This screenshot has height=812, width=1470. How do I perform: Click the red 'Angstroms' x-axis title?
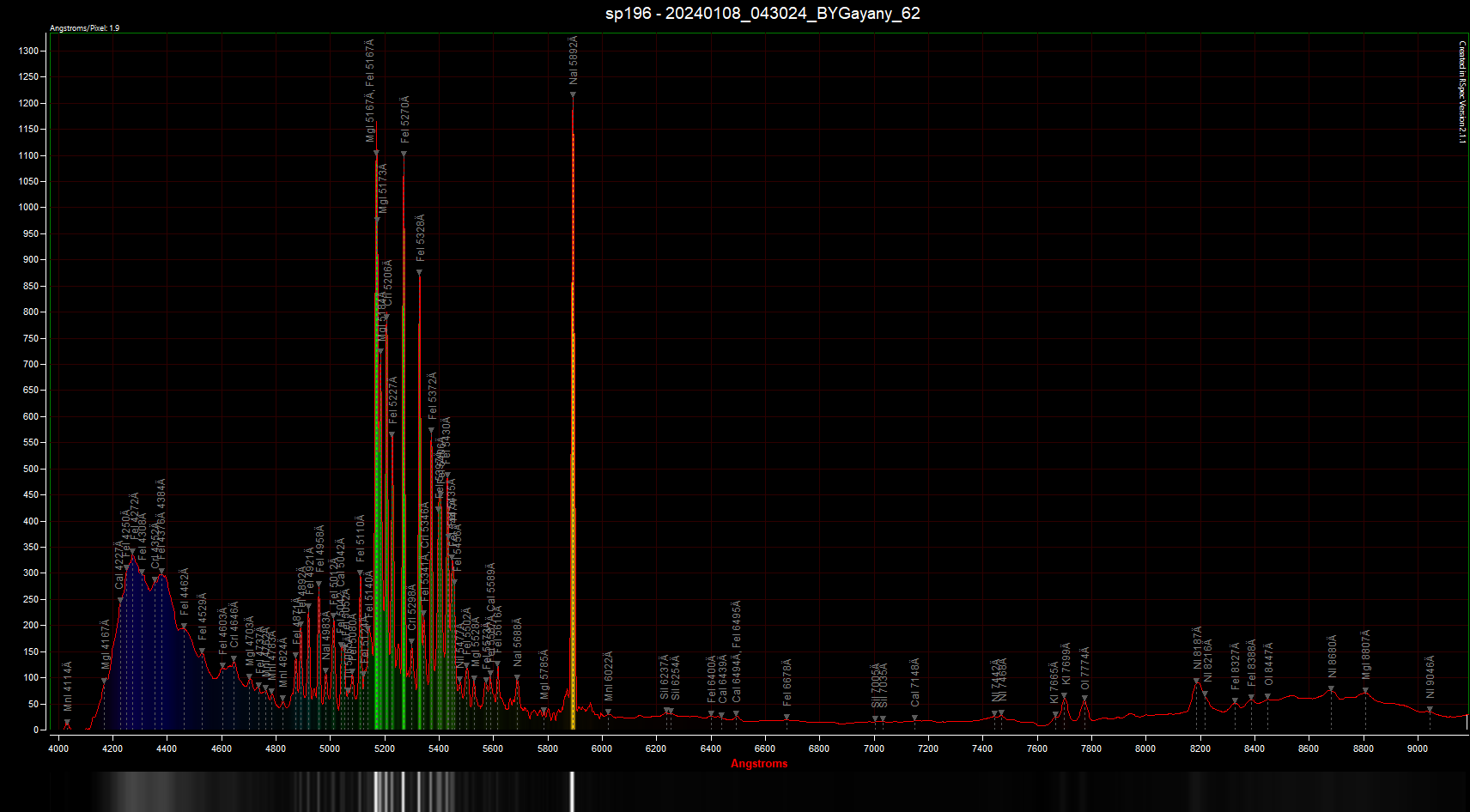759,763
